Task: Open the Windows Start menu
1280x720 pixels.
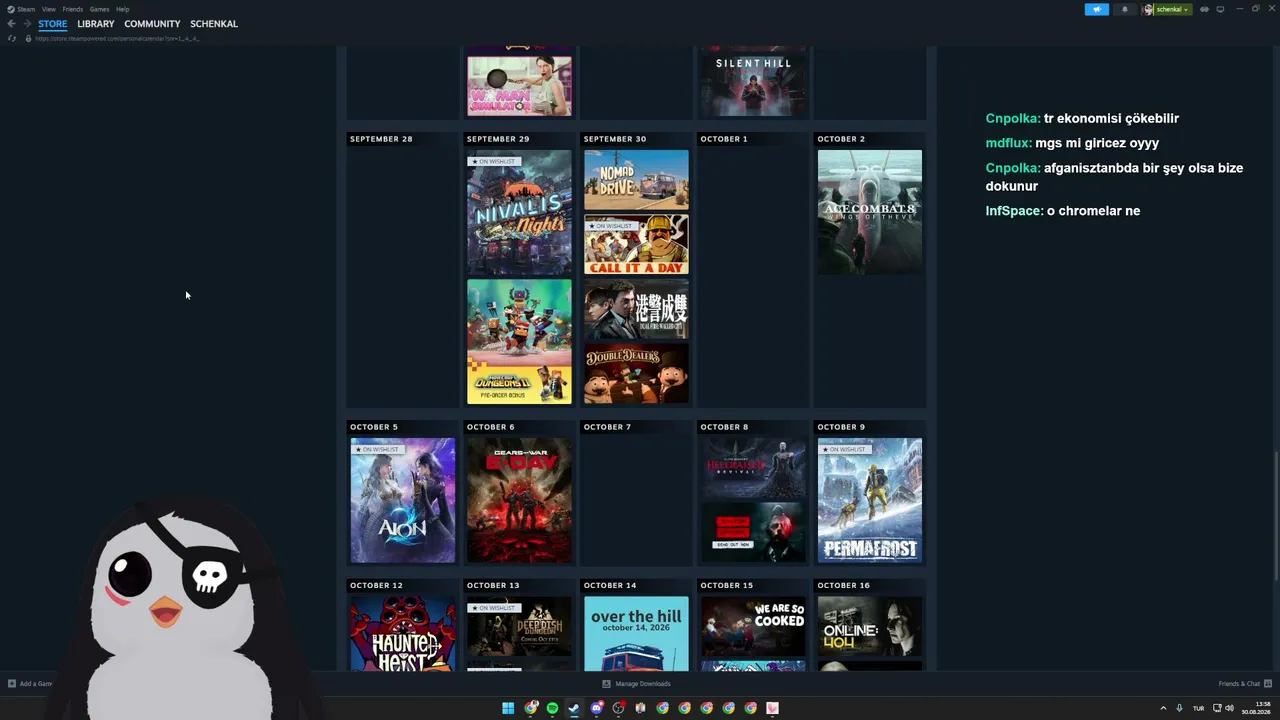Action: point(508,708)
